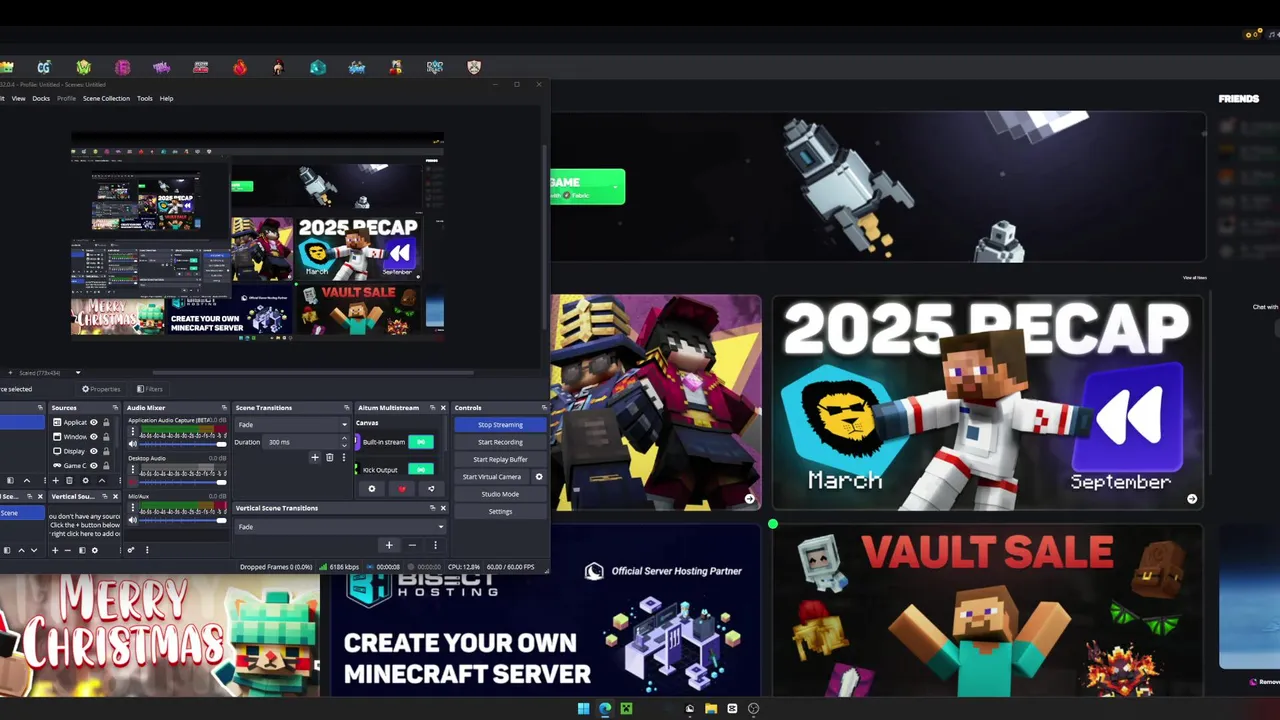Open the Help menu
The width and height of the screenshot is (1280, 720).
point(166,98)
